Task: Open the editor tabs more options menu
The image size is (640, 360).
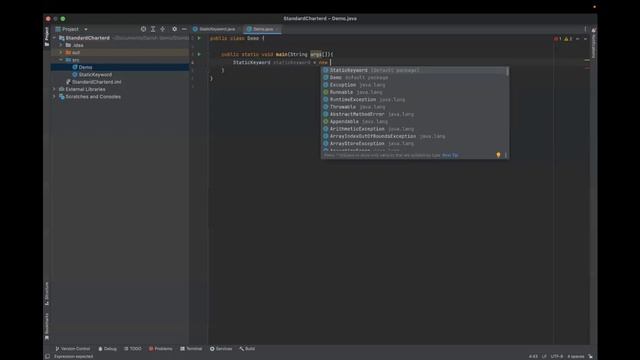Action: click(x=585, y=29)
